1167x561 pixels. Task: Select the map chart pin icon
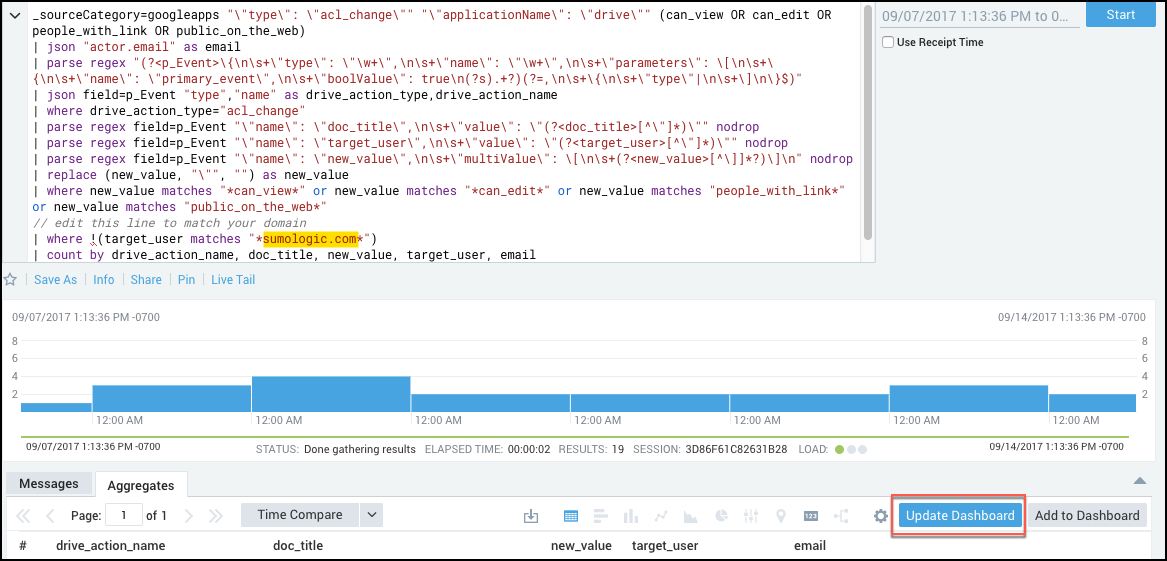[x=781, y=516]
